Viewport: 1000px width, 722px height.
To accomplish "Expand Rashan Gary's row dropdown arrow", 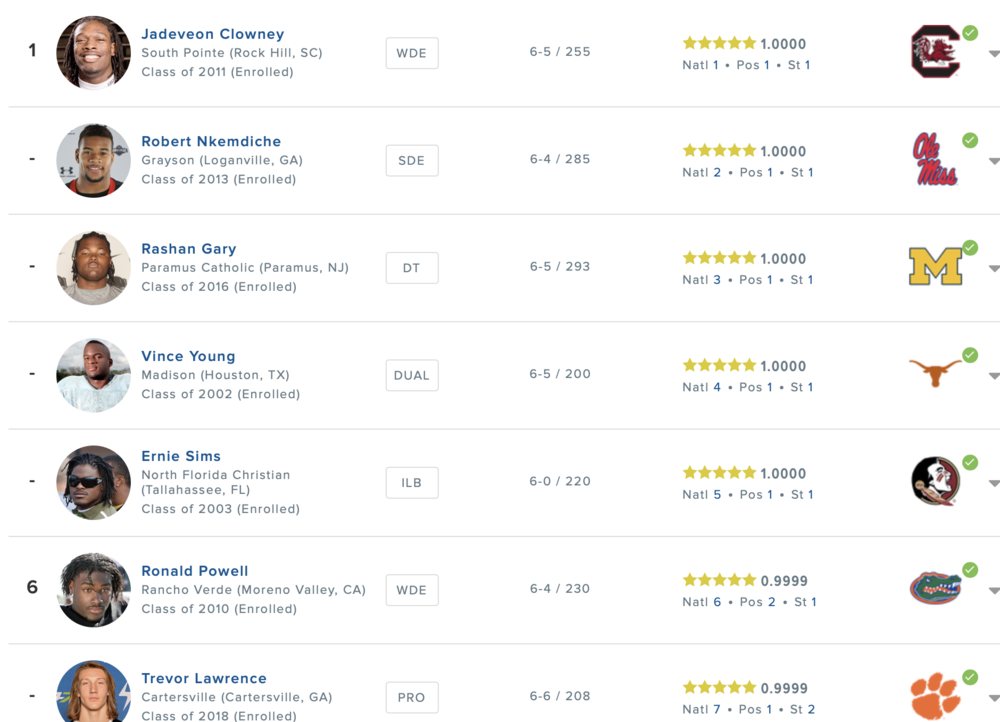I will (x=993, y=269).
